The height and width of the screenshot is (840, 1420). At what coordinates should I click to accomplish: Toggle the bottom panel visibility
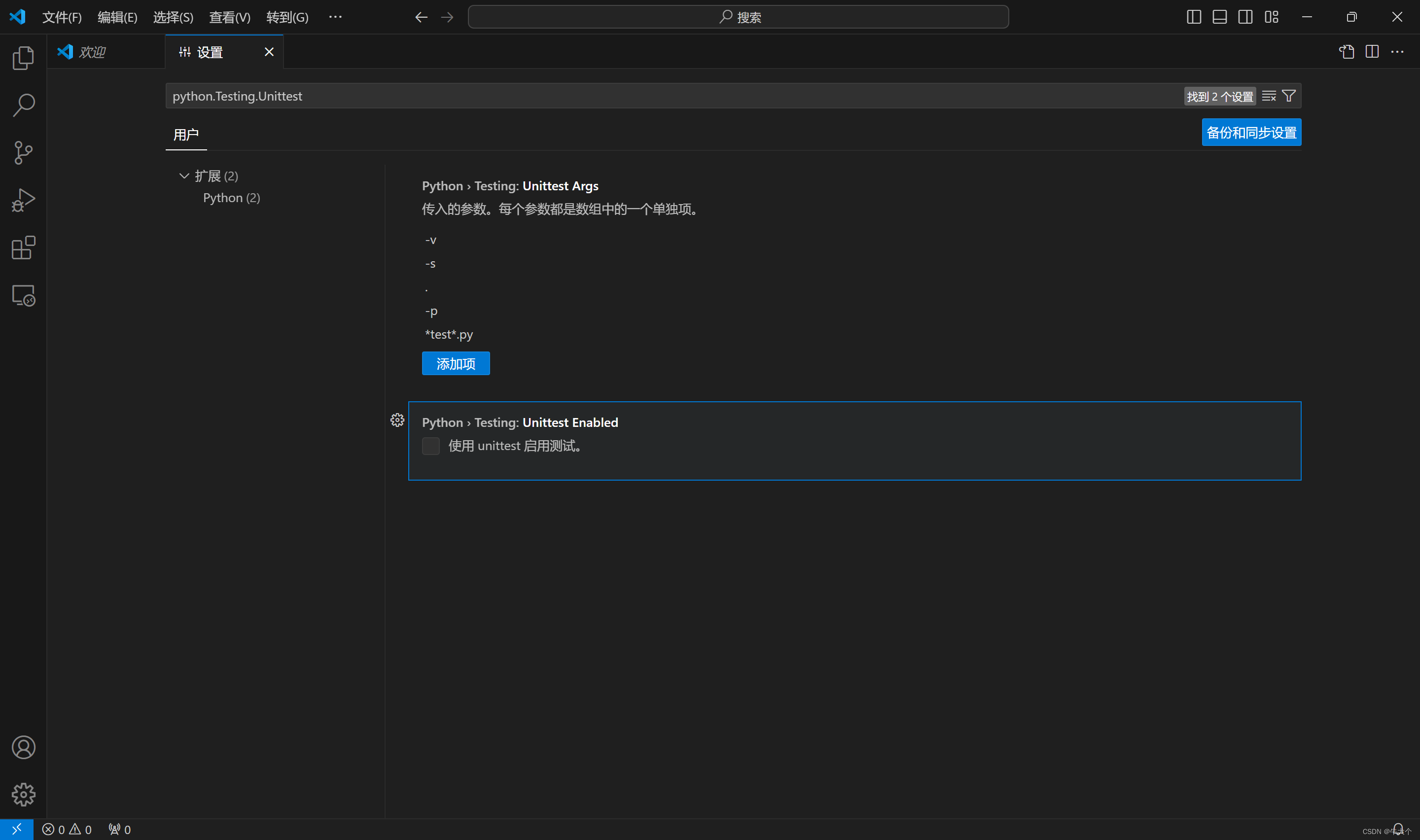(1219, 16)
